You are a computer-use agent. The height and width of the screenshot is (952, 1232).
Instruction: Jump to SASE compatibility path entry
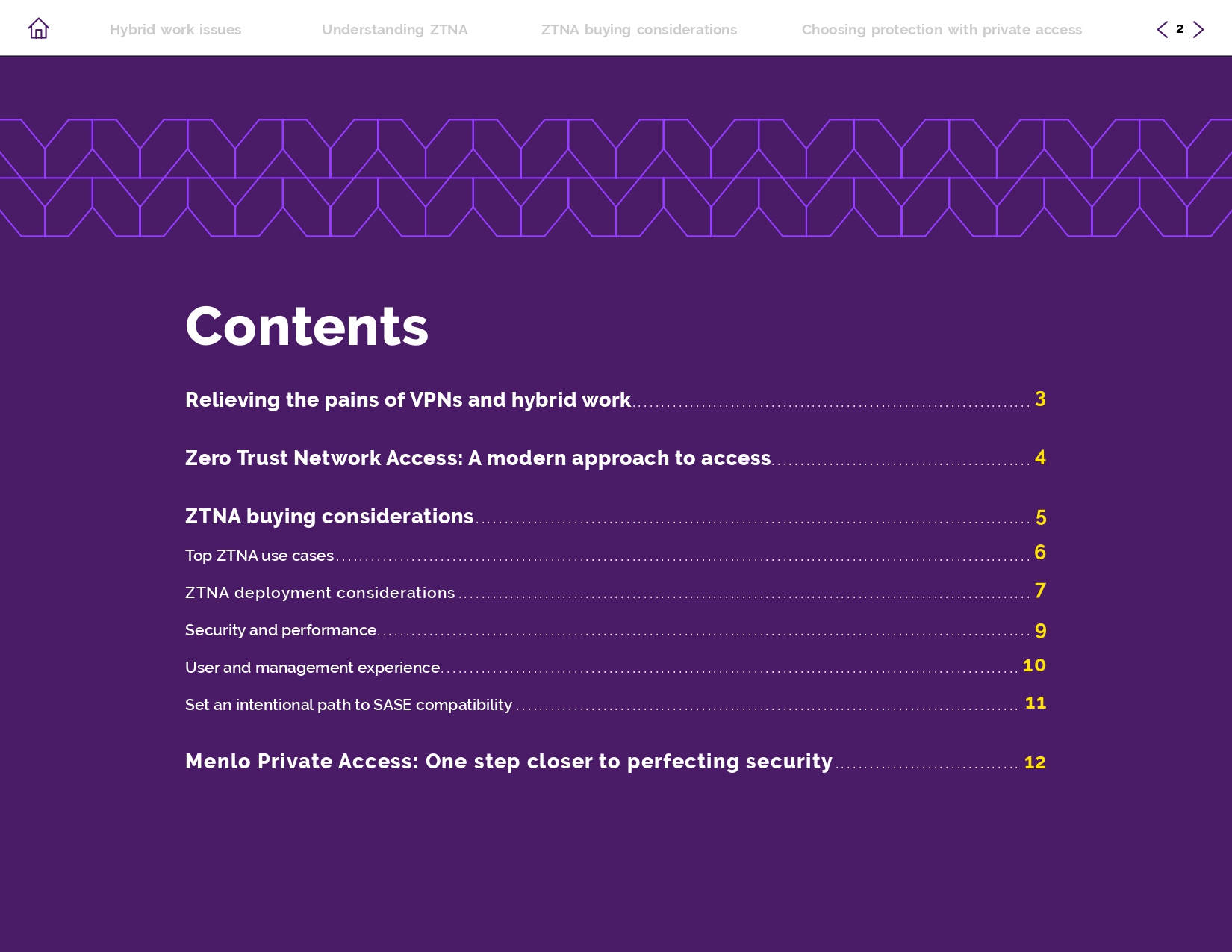tap(348, 705)
